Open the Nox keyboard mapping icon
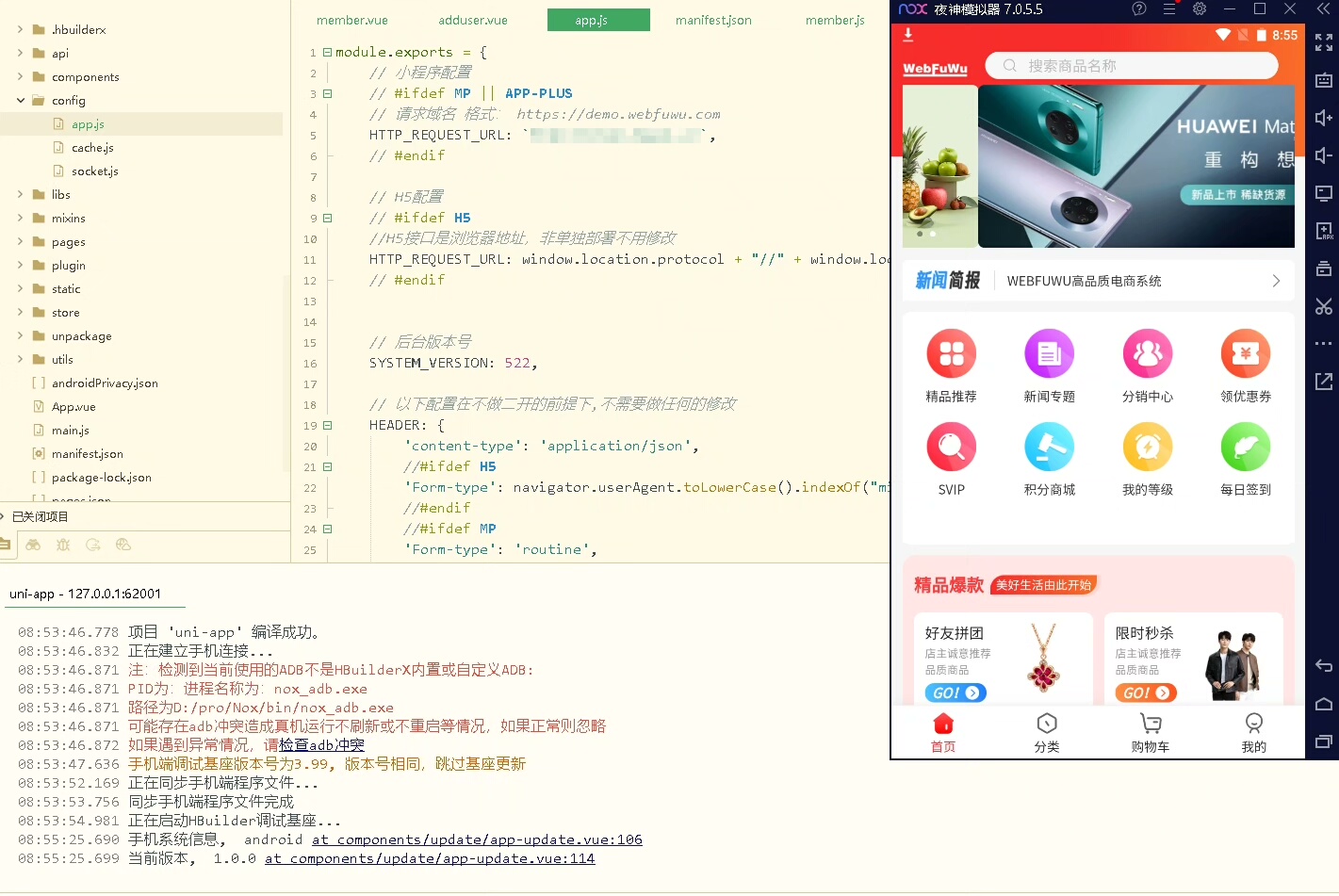The image size is (1339, 896). tap(1324, 80)
